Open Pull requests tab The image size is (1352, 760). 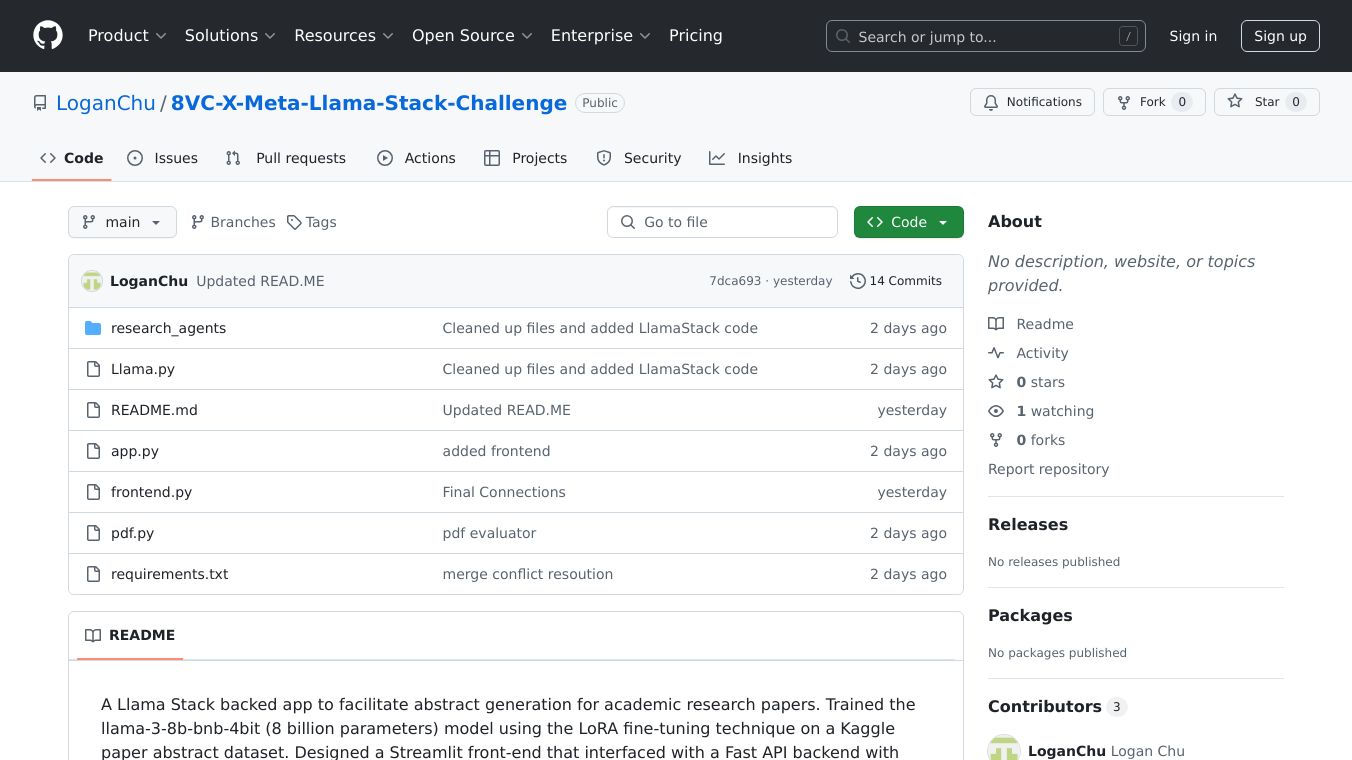coord(286,158)
